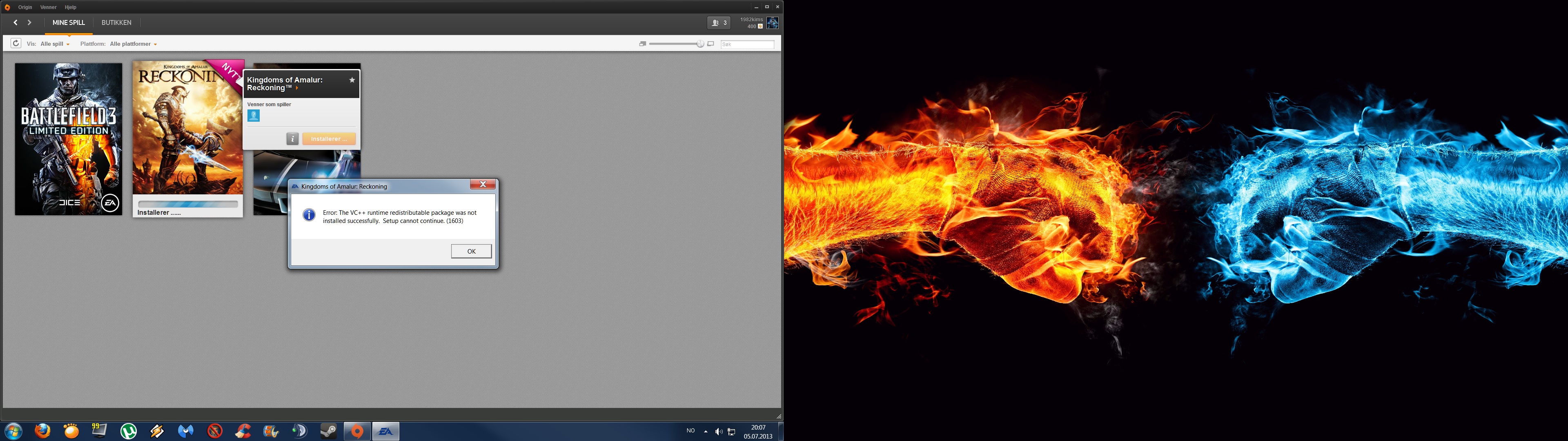Go forward with the right arrow
Image resolution: width=1568 pixels, height=441 pixels.
(29, 22)
